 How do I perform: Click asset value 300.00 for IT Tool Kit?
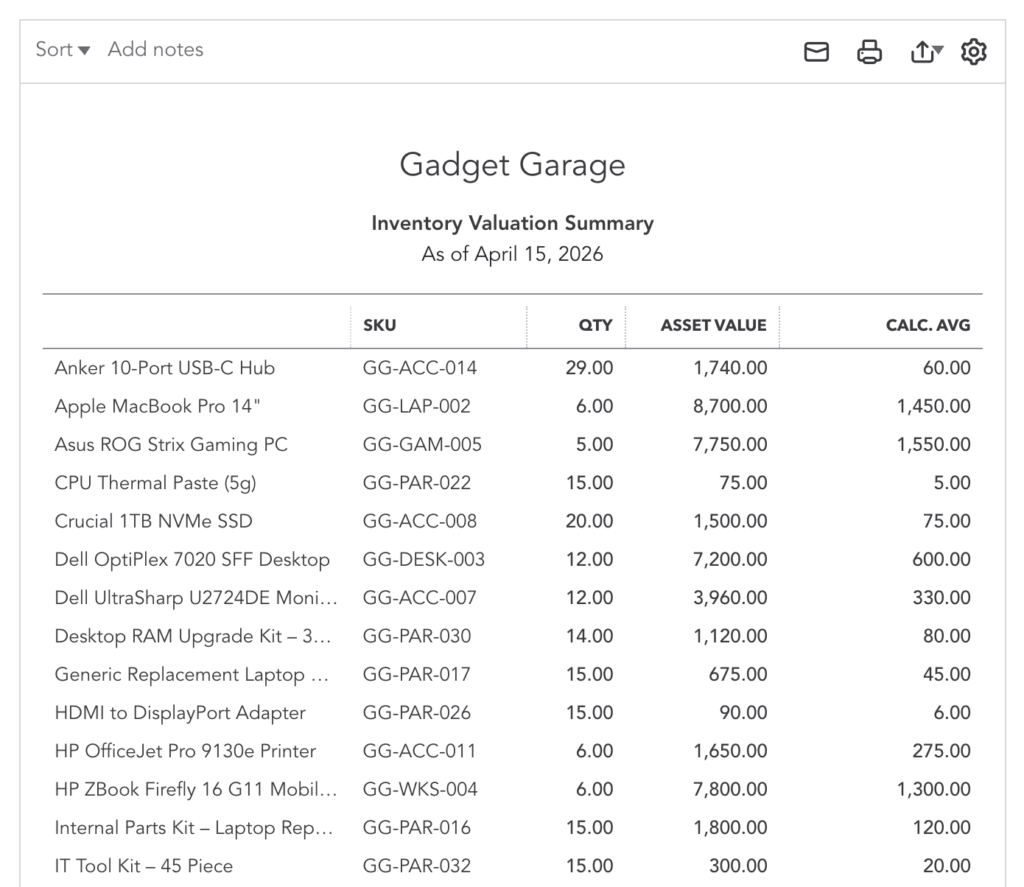[739, 866]
